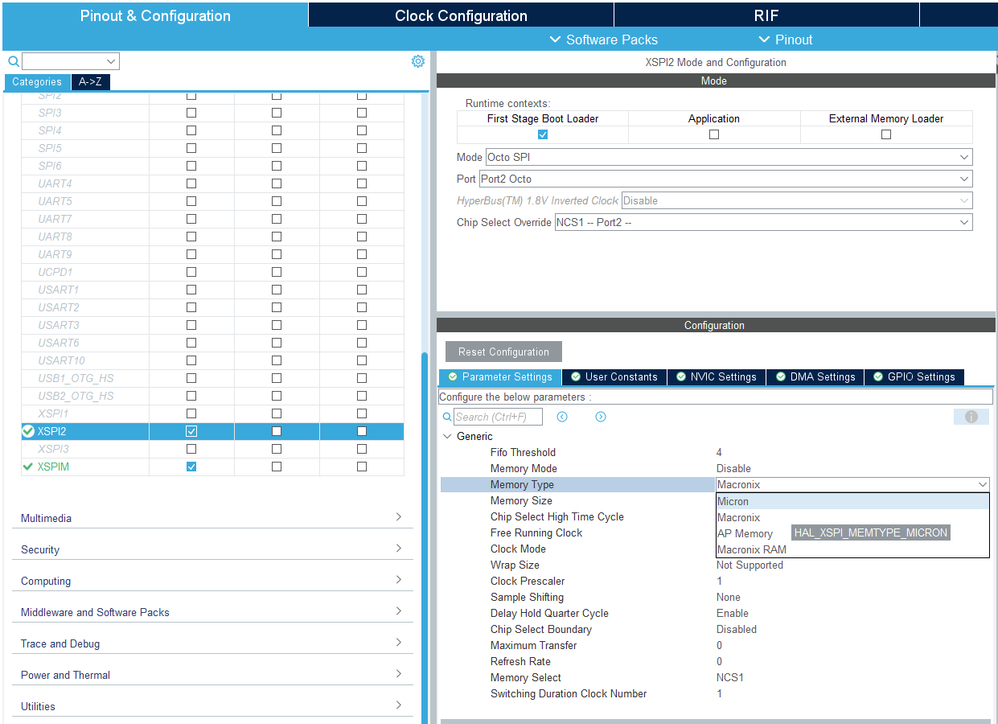Open the User Constants tab
The image size is (998, 724).
click(614, 377)
